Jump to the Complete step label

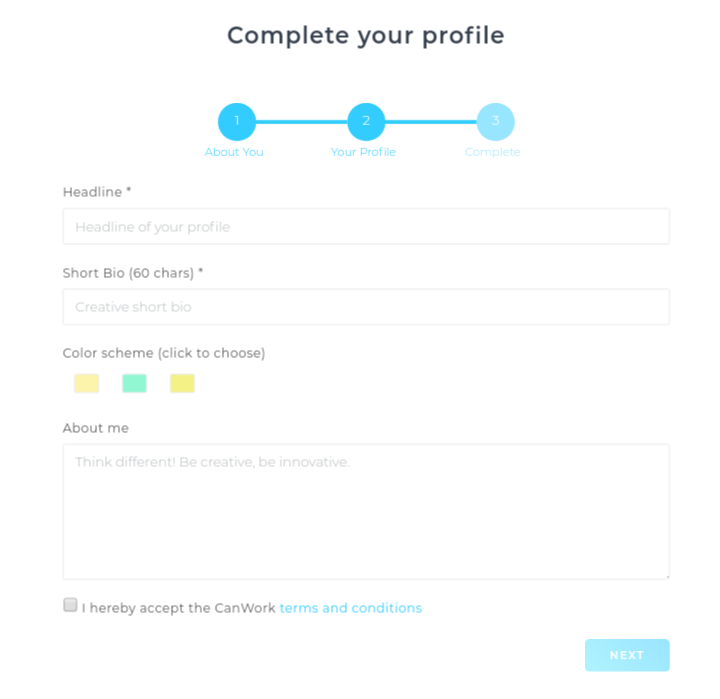click(x=492, y=152)
